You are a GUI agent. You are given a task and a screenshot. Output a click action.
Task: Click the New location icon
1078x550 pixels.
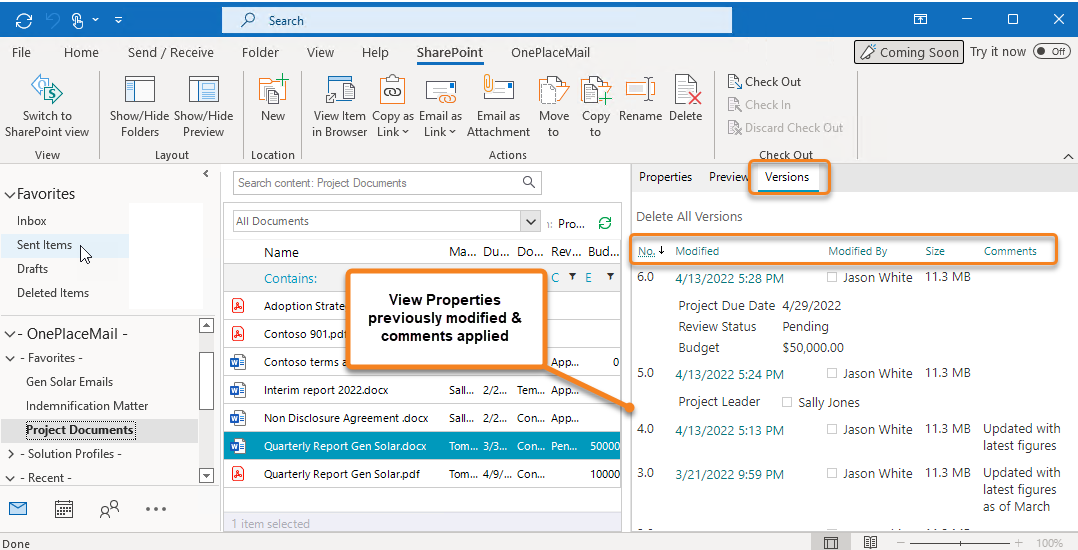(x=273, y=89)
